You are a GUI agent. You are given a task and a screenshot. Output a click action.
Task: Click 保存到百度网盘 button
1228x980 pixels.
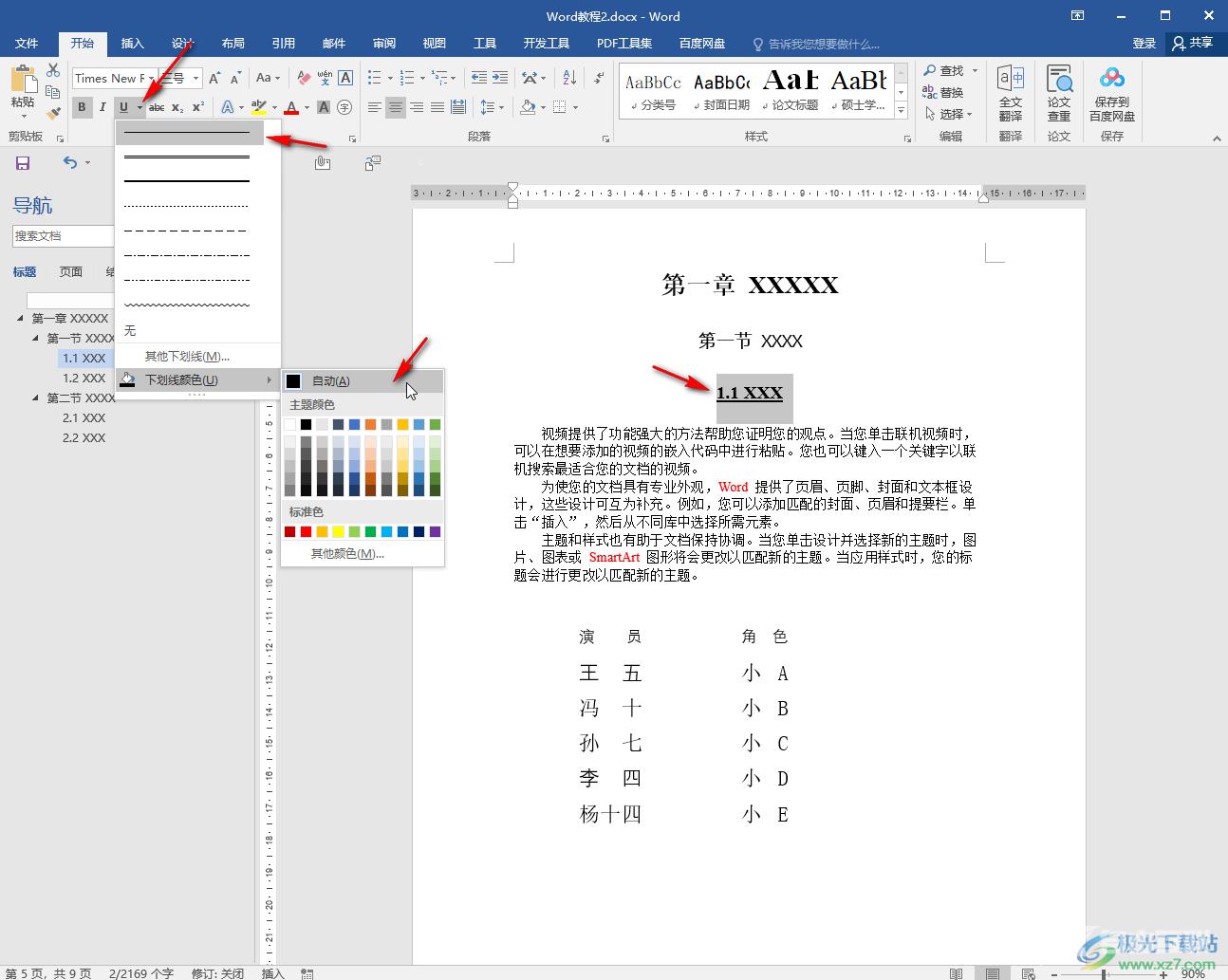click(x=1112, y=93)
